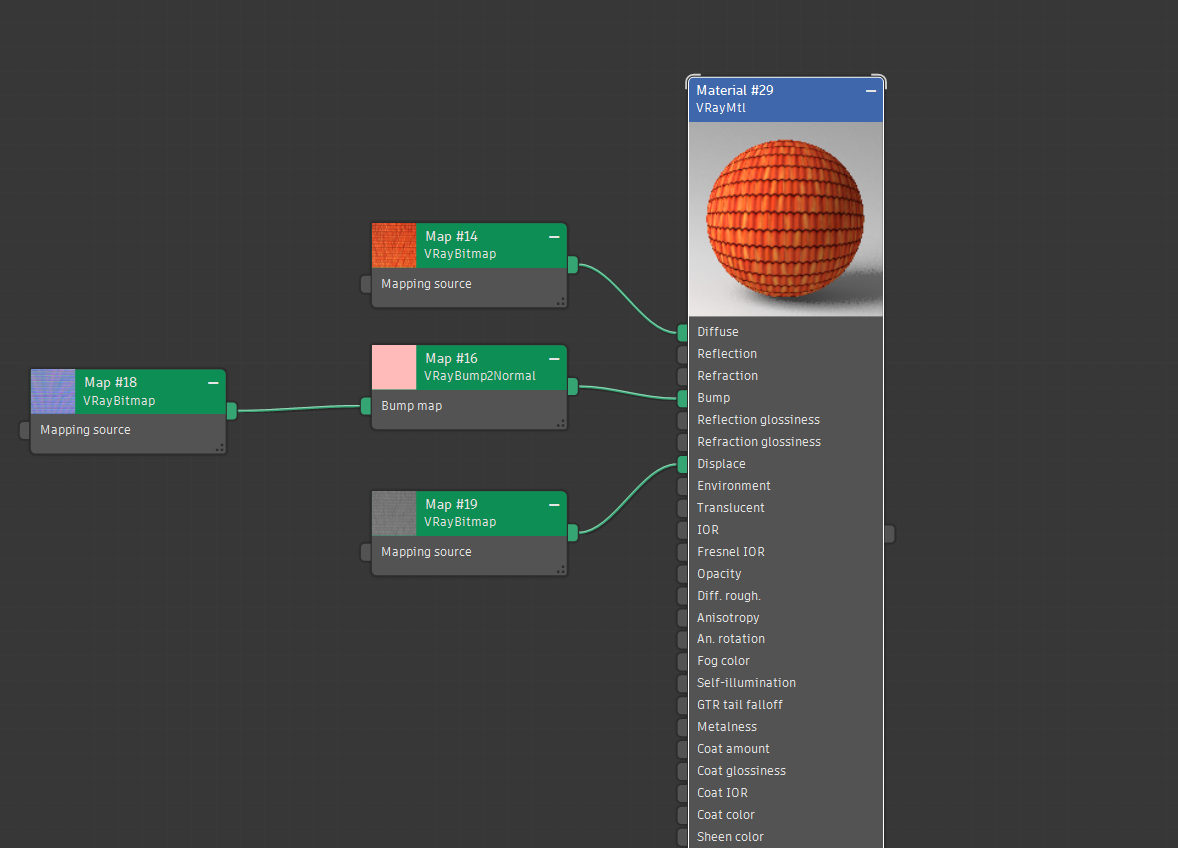Click the Coat color input socket
Screen dimensions: 1178x848
[x=682, y=815]
